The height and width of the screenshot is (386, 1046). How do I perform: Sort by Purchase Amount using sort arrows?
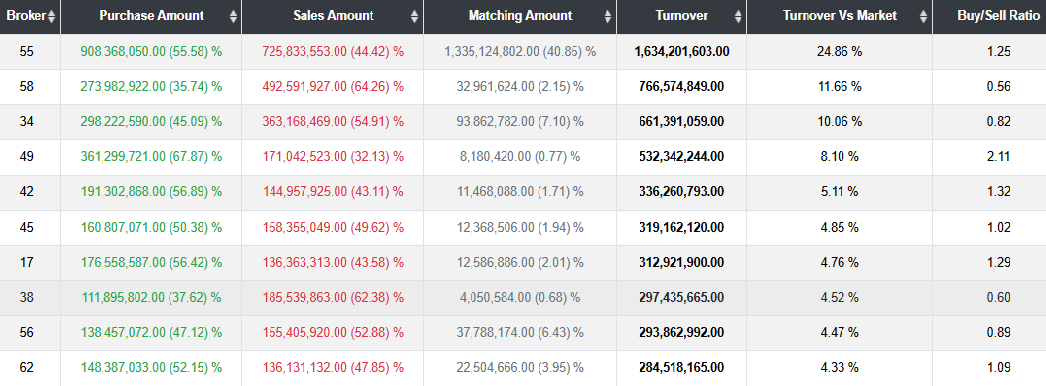click(233, 17)
